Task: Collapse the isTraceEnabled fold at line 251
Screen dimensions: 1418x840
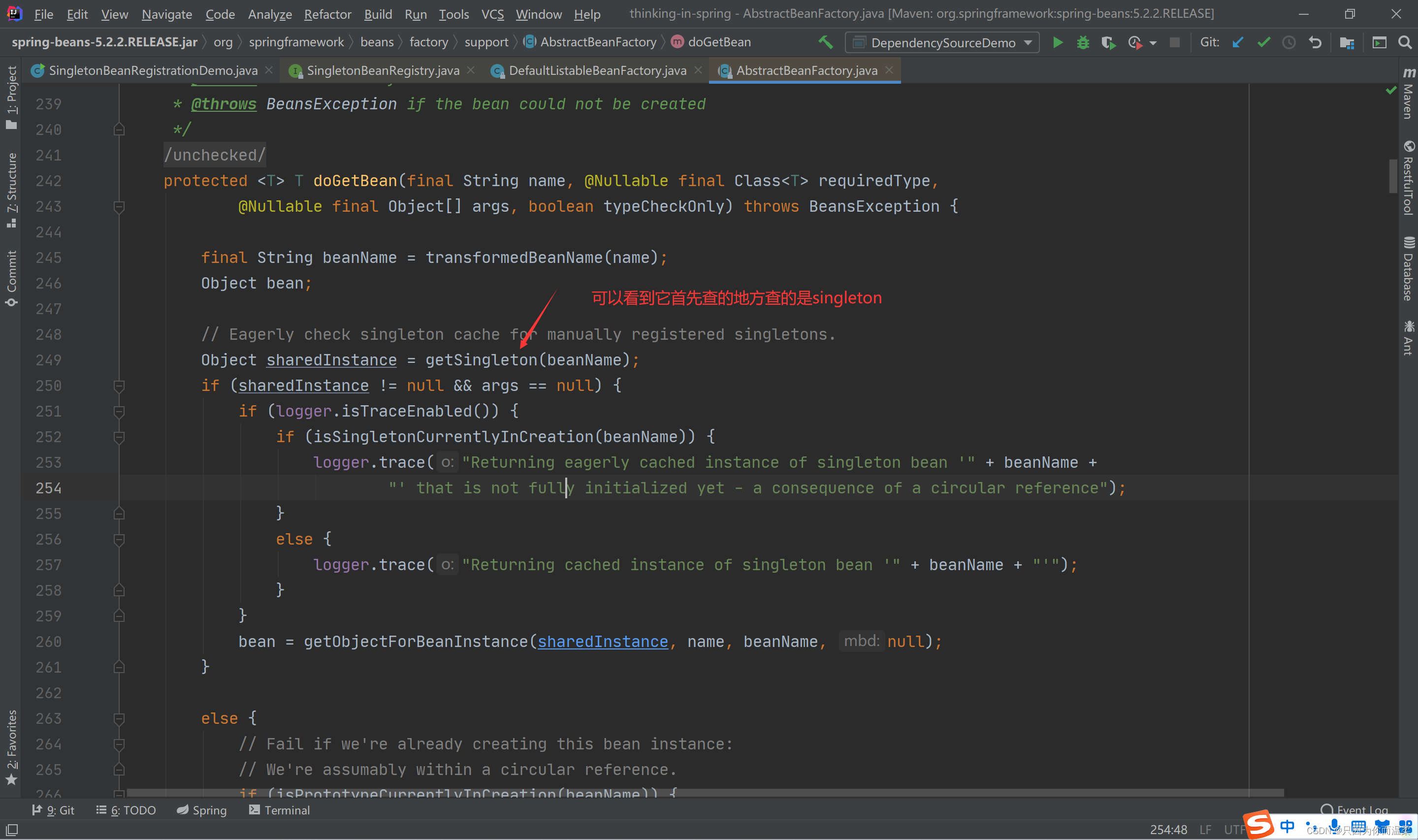Action: pyautogui.click(x=119, y=412)
